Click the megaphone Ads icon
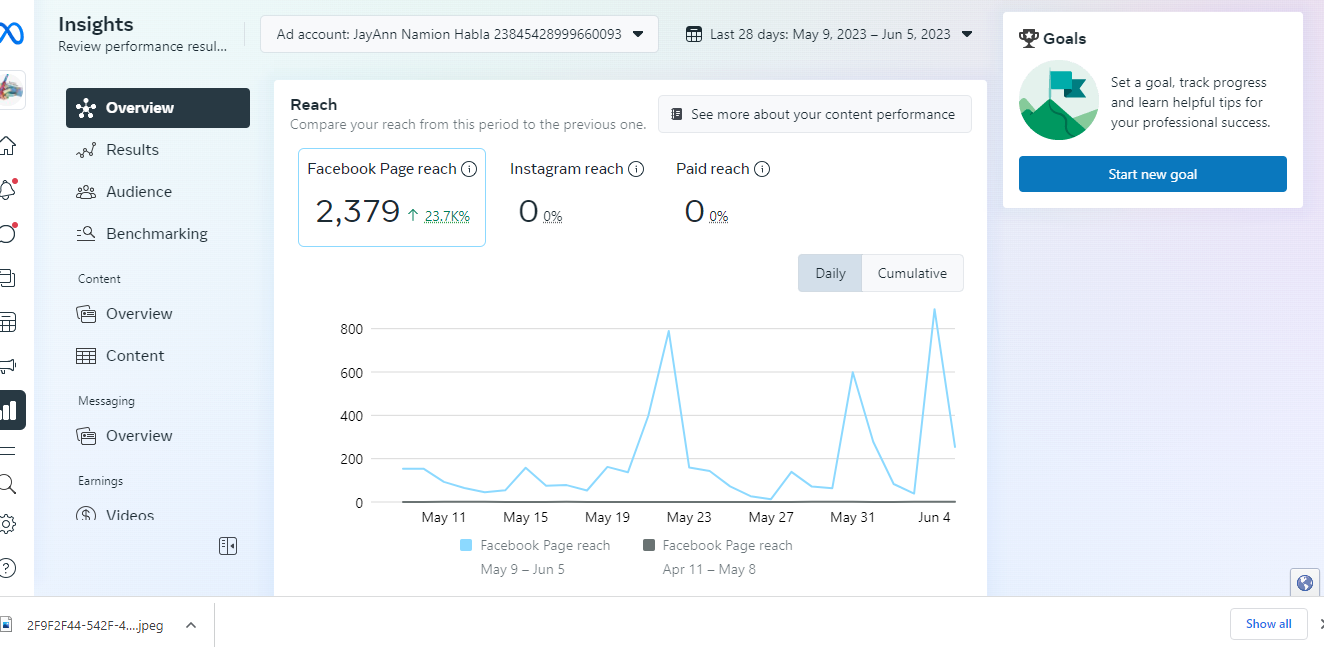Screen dimensions: 1324x648 coord(8,366)
